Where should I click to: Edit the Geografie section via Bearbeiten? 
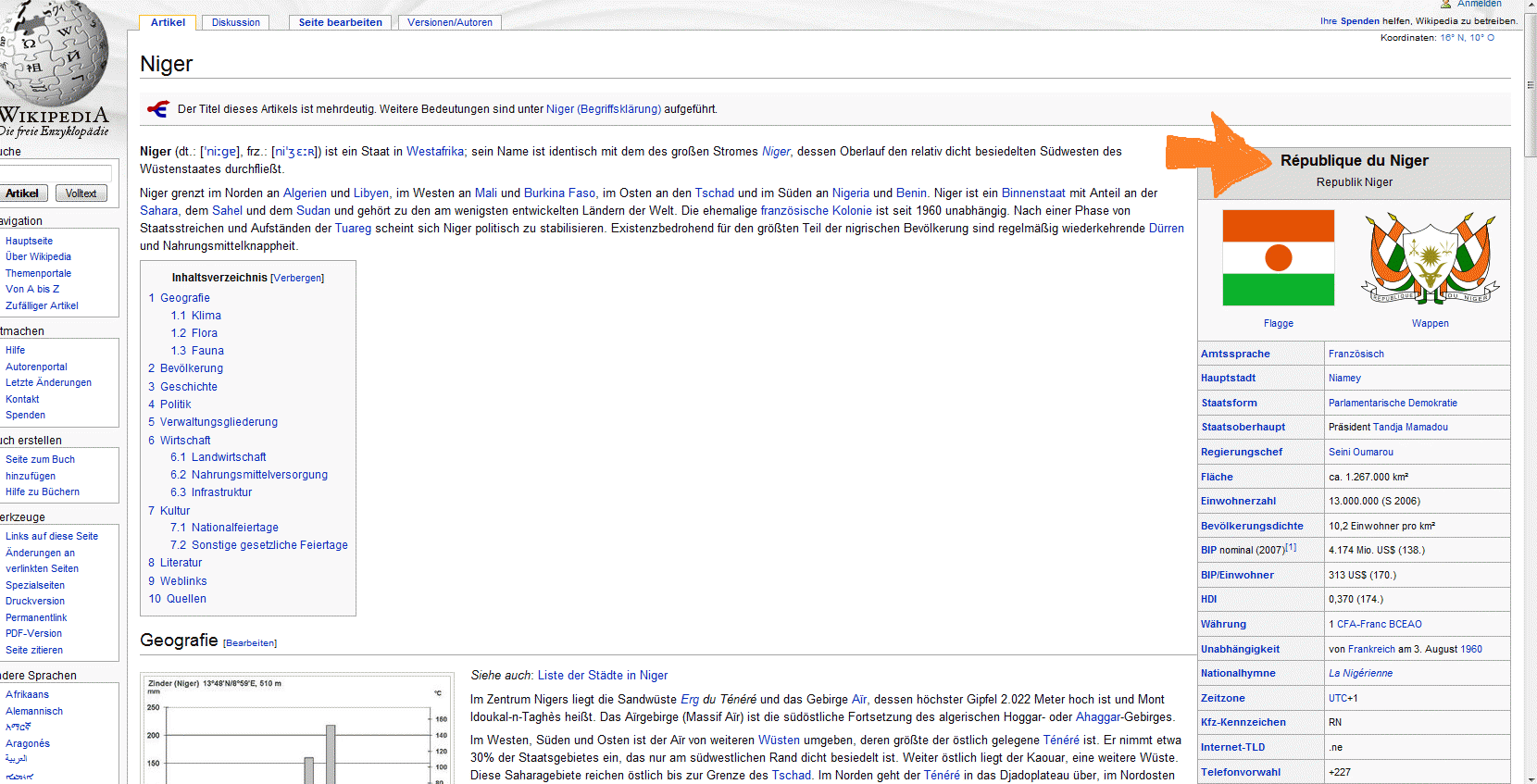tap(250, 643)
